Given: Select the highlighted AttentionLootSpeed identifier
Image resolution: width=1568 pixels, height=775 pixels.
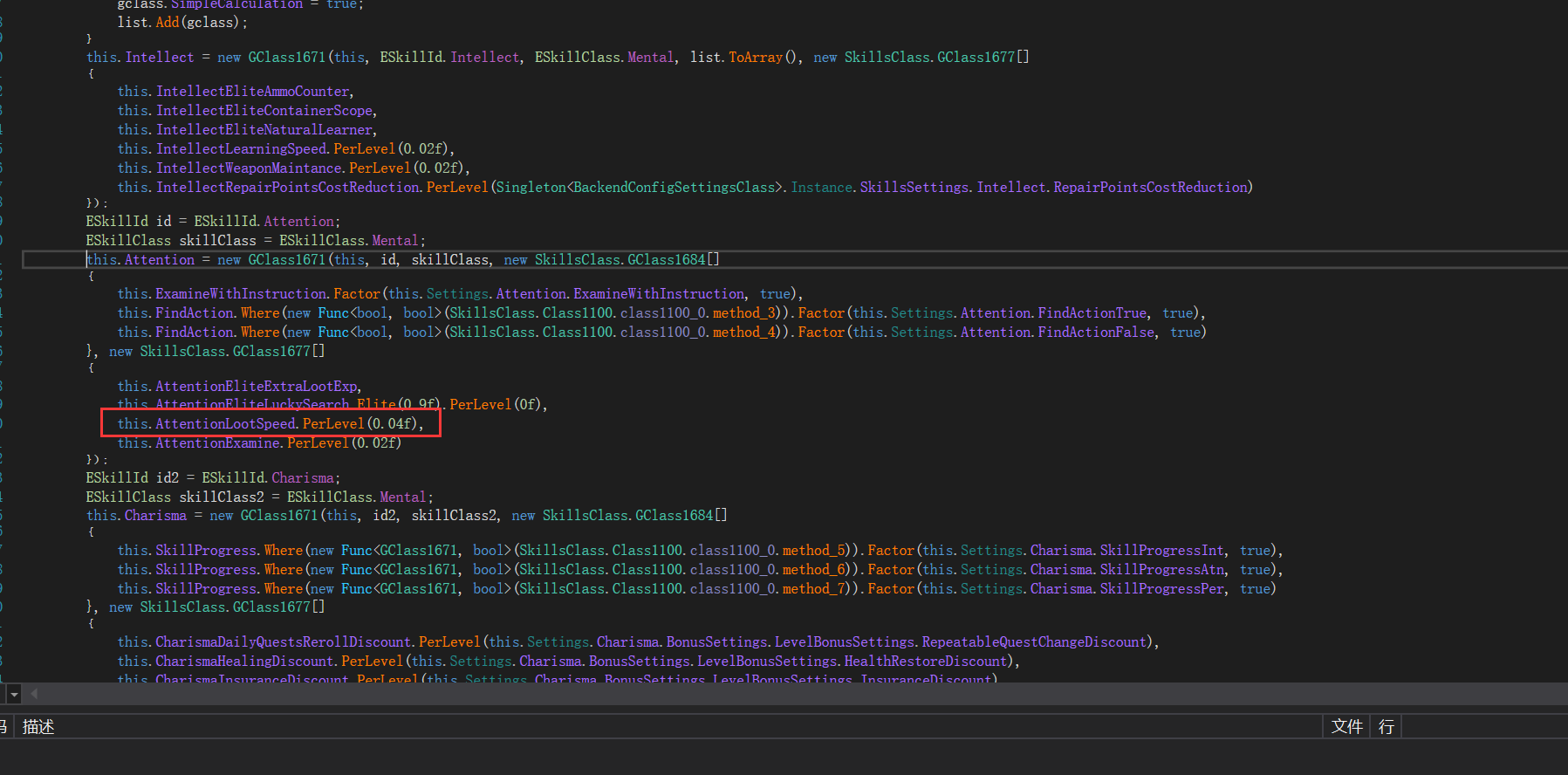Looking at the screenshot, I should click(x=225, y=424).
